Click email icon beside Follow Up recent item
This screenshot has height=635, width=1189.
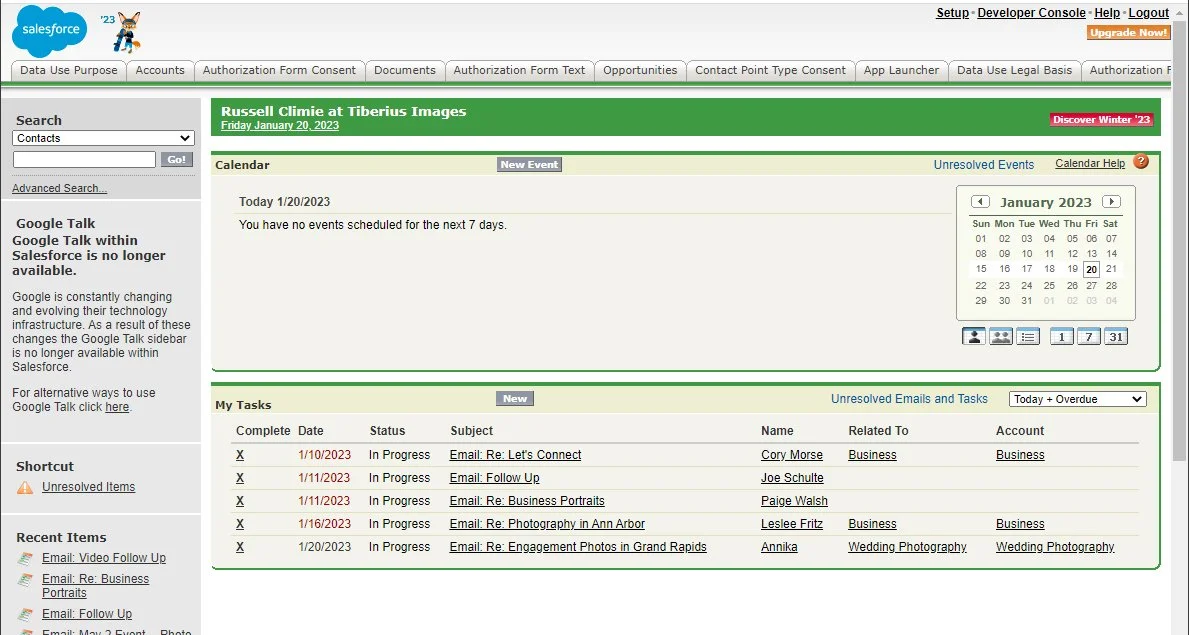(27, 614)
